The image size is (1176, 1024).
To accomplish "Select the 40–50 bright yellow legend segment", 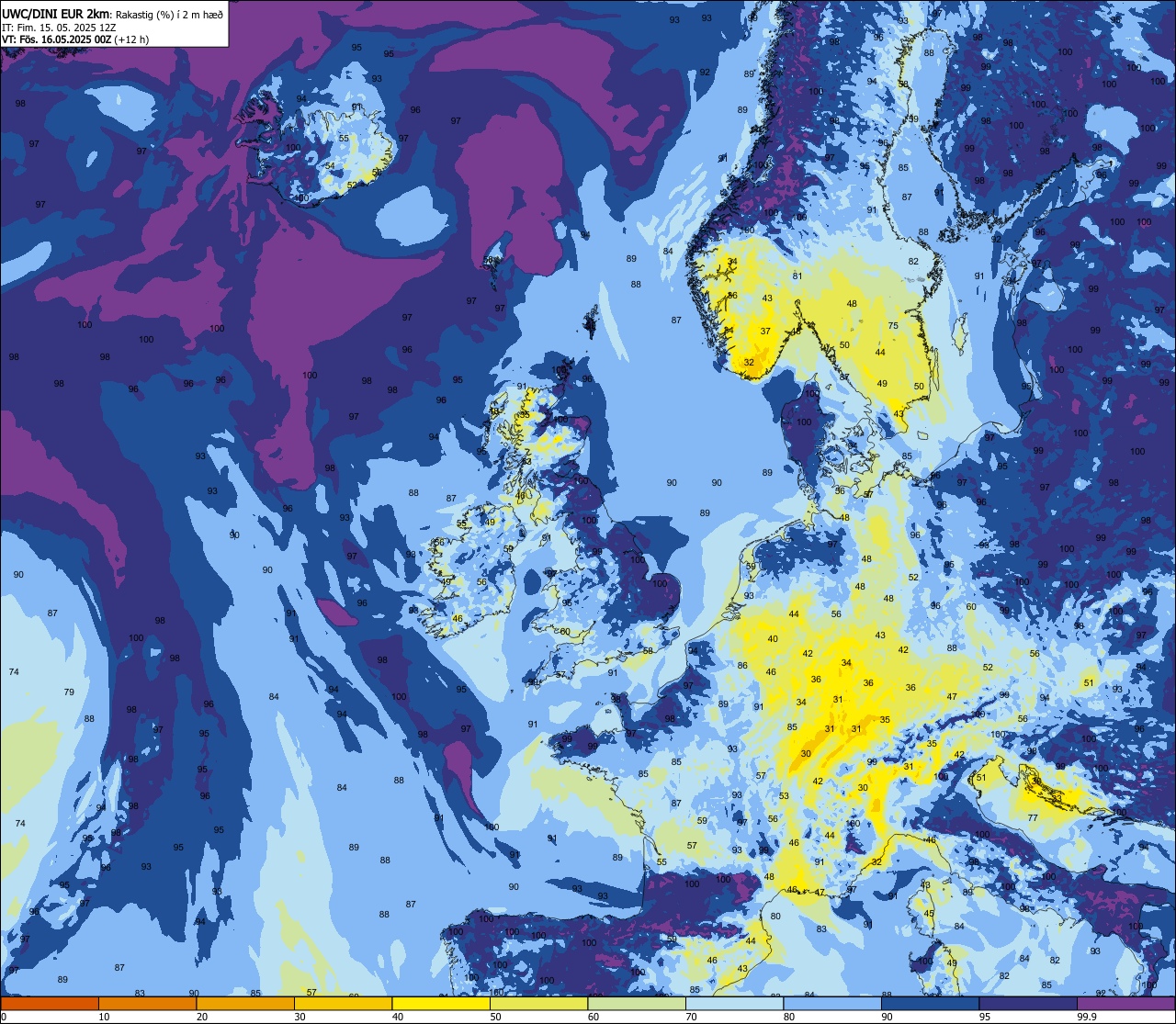I will (441, 1003).
